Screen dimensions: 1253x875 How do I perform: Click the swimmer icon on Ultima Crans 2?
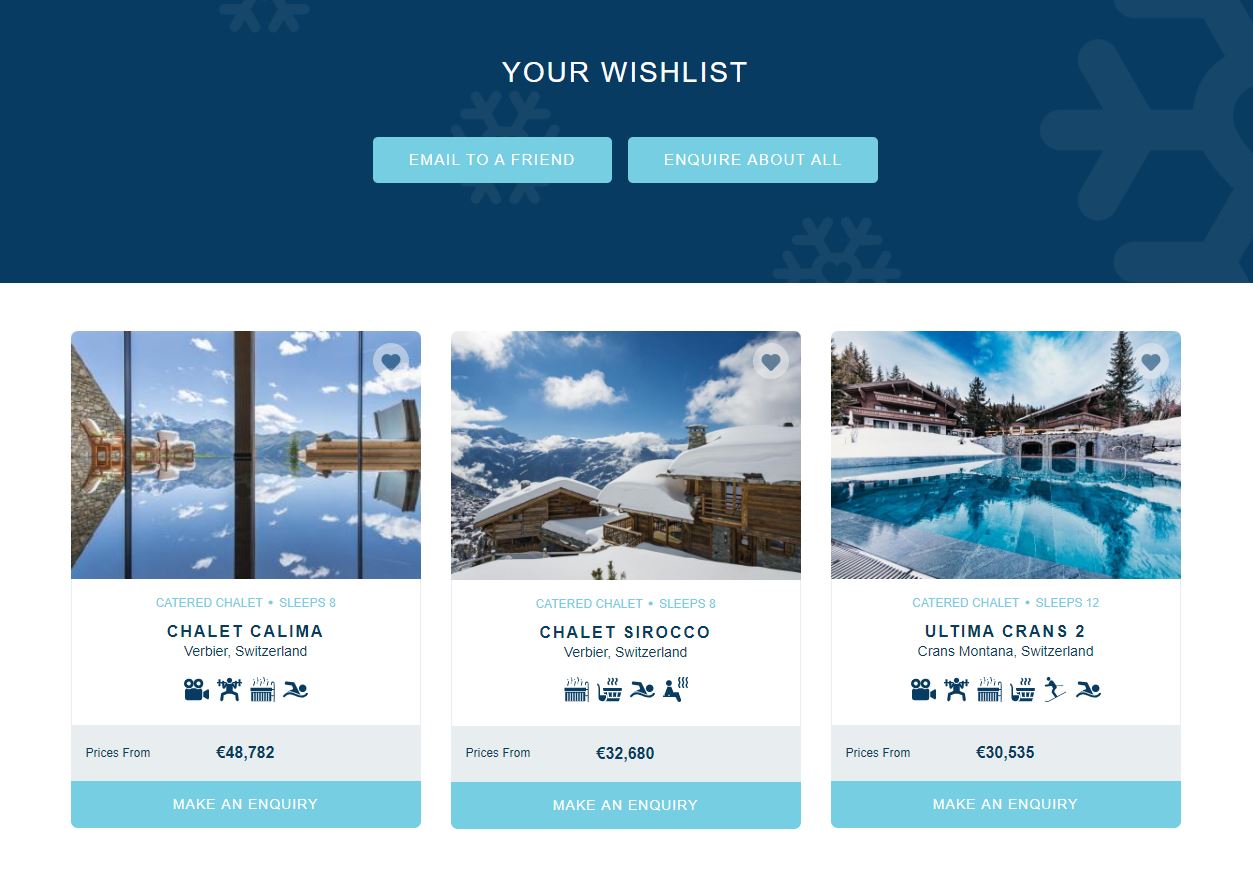pyautogui.click(x=1088, y=690)
